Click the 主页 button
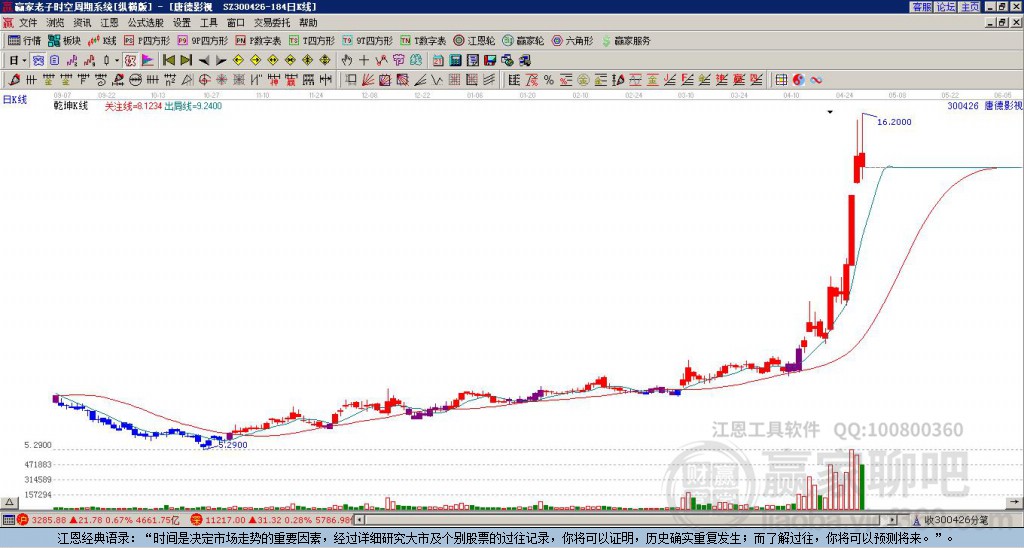This screenshot has height=548, width=1024. (x=970, y=7)
